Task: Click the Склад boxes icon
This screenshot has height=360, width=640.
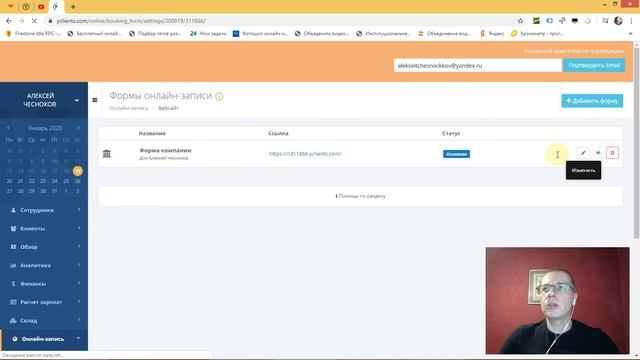Action: pyautogui.click(x=13, y=320)
